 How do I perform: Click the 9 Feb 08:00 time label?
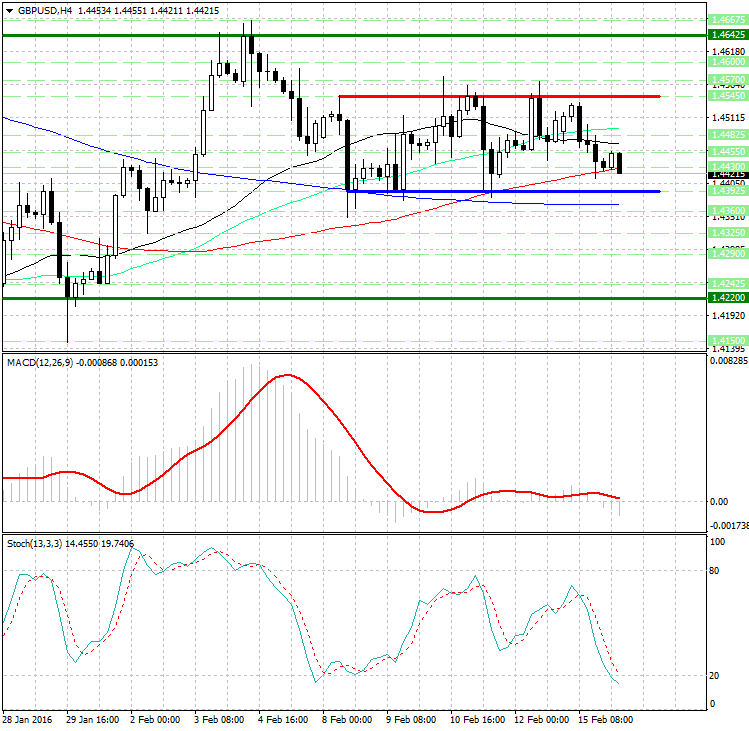[411, 720]
